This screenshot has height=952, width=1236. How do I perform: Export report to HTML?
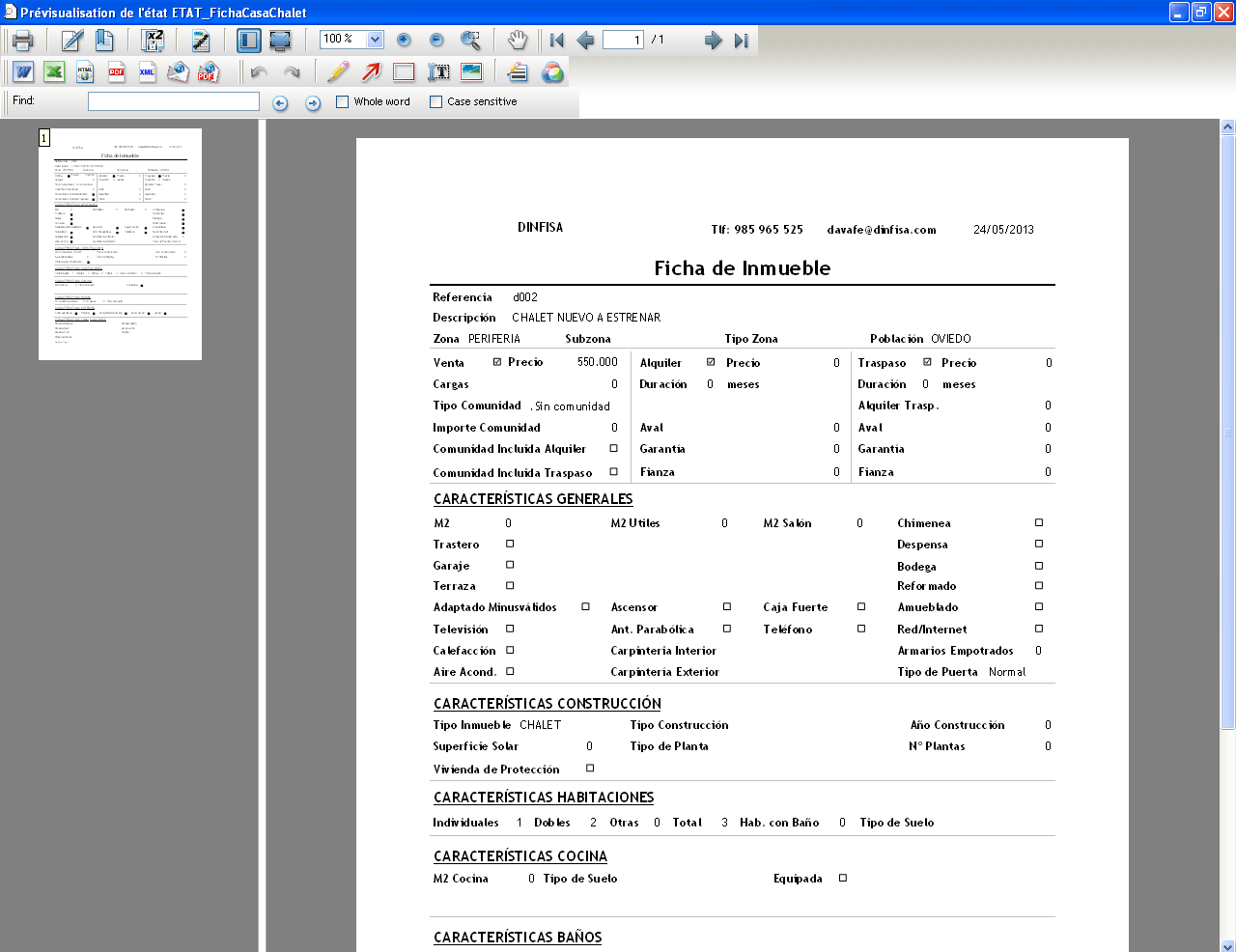(x=85, y=72)
